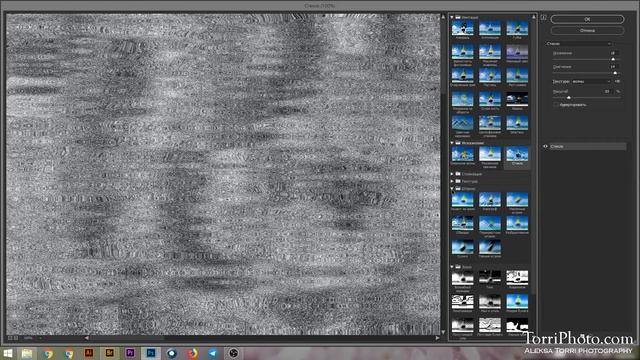
Task: Select the Аппликация (Cutout) filter thumbnail
Action: click(490, 29)
